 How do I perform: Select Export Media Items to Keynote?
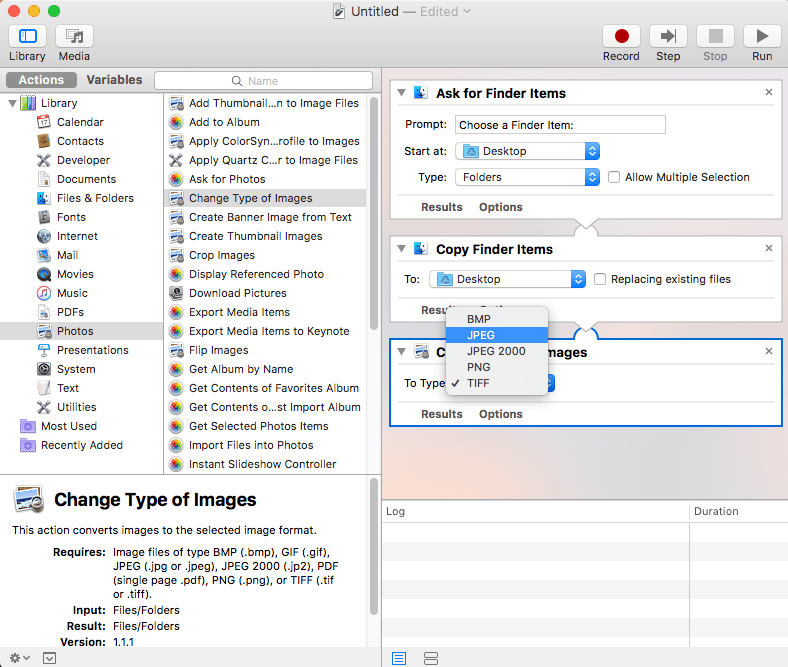[x=269, y=331]
